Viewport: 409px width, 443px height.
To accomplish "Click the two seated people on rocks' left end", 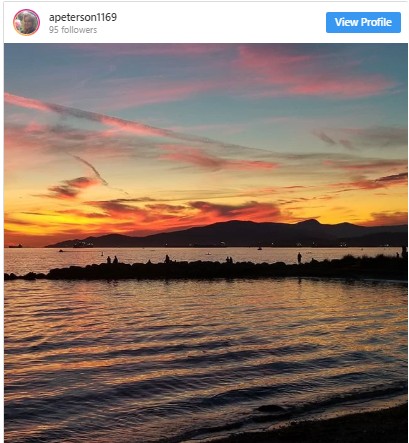I will pos(112,260).
